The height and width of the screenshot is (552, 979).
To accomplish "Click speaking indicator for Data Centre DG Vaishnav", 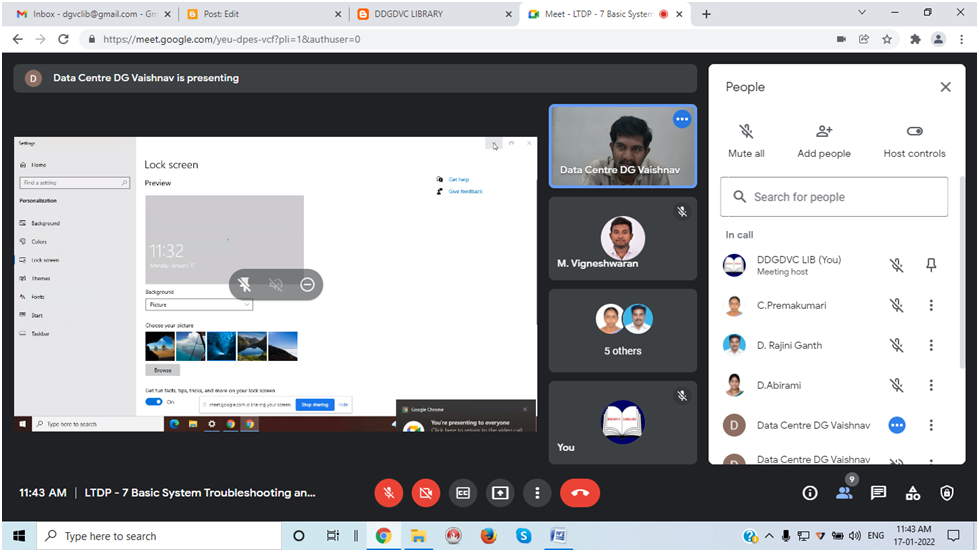I will tap(897, 425).
